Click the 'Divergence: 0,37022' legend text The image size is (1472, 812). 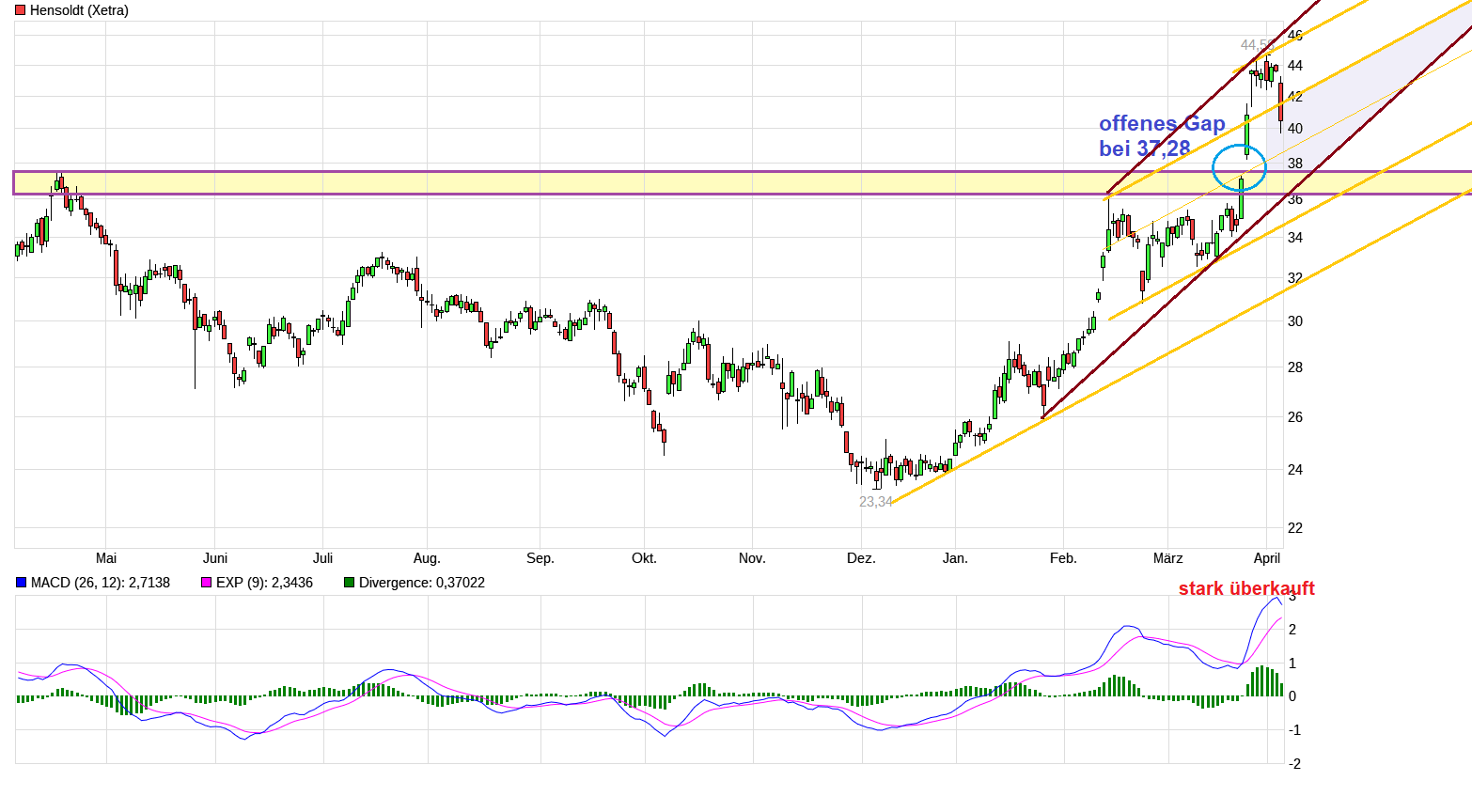[x=421, y=583]
